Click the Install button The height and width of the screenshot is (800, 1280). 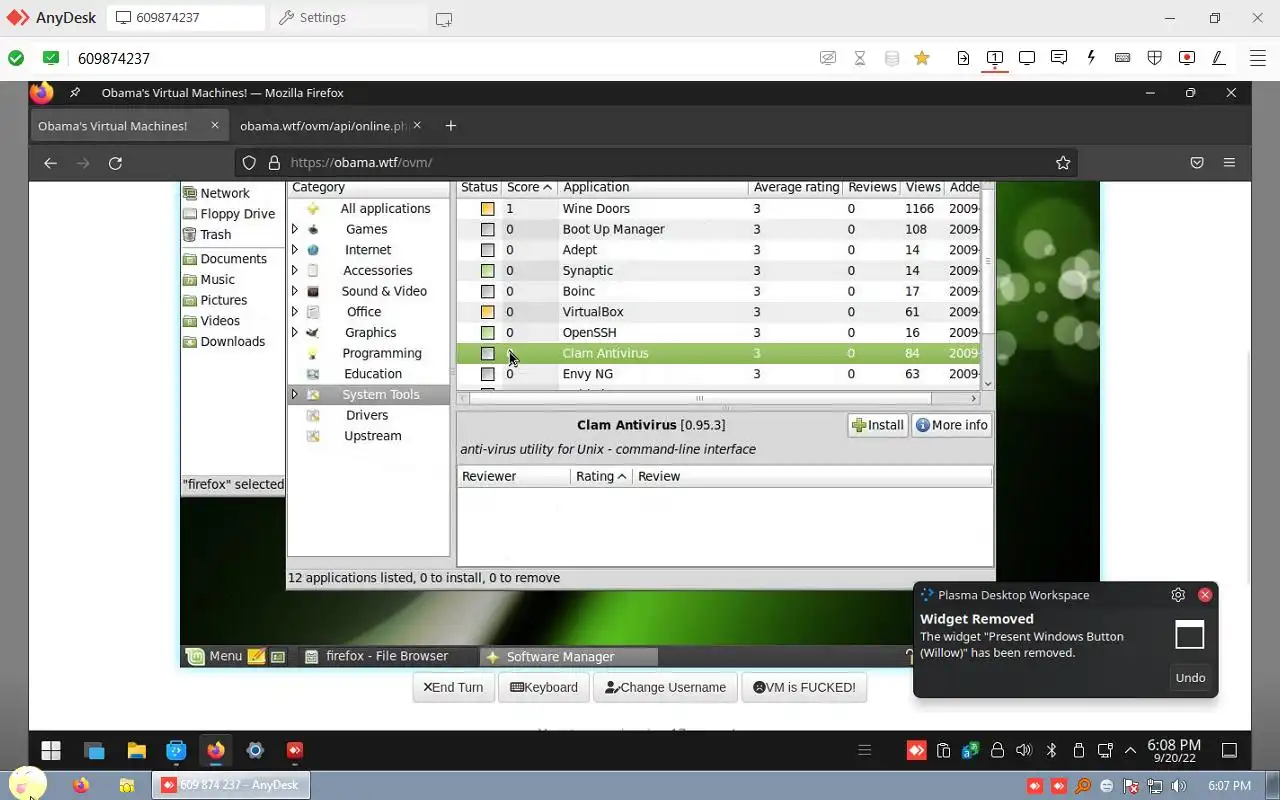[x=878, y=425]
